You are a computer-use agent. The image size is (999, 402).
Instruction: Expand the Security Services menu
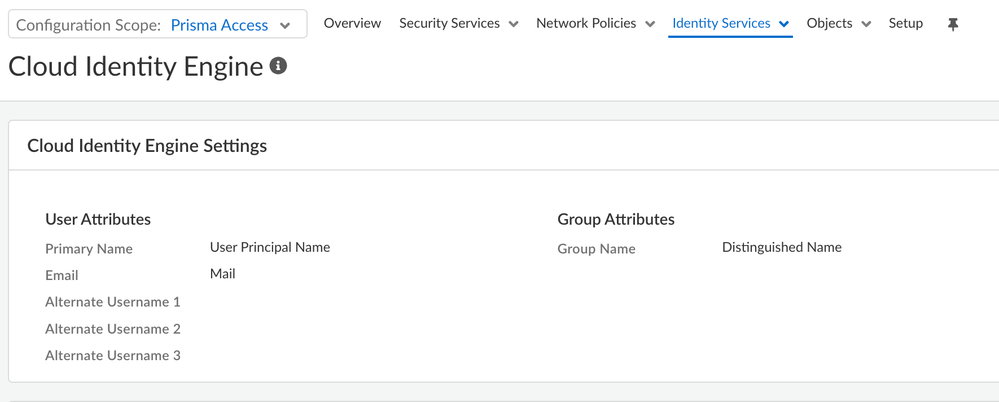coord(458,23)
